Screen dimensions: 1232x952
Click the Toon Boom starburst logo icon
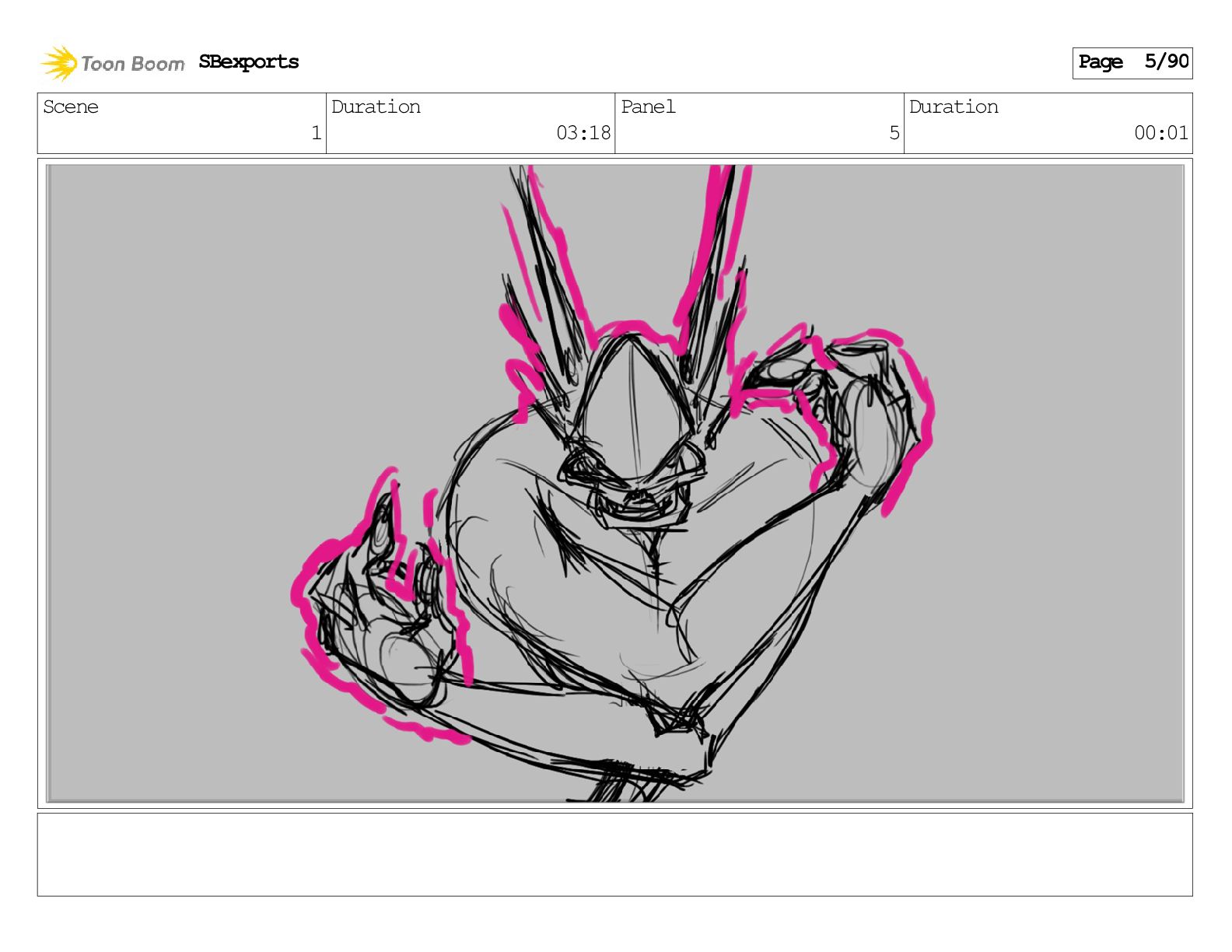pyautogui.click(x=59, y=63)
